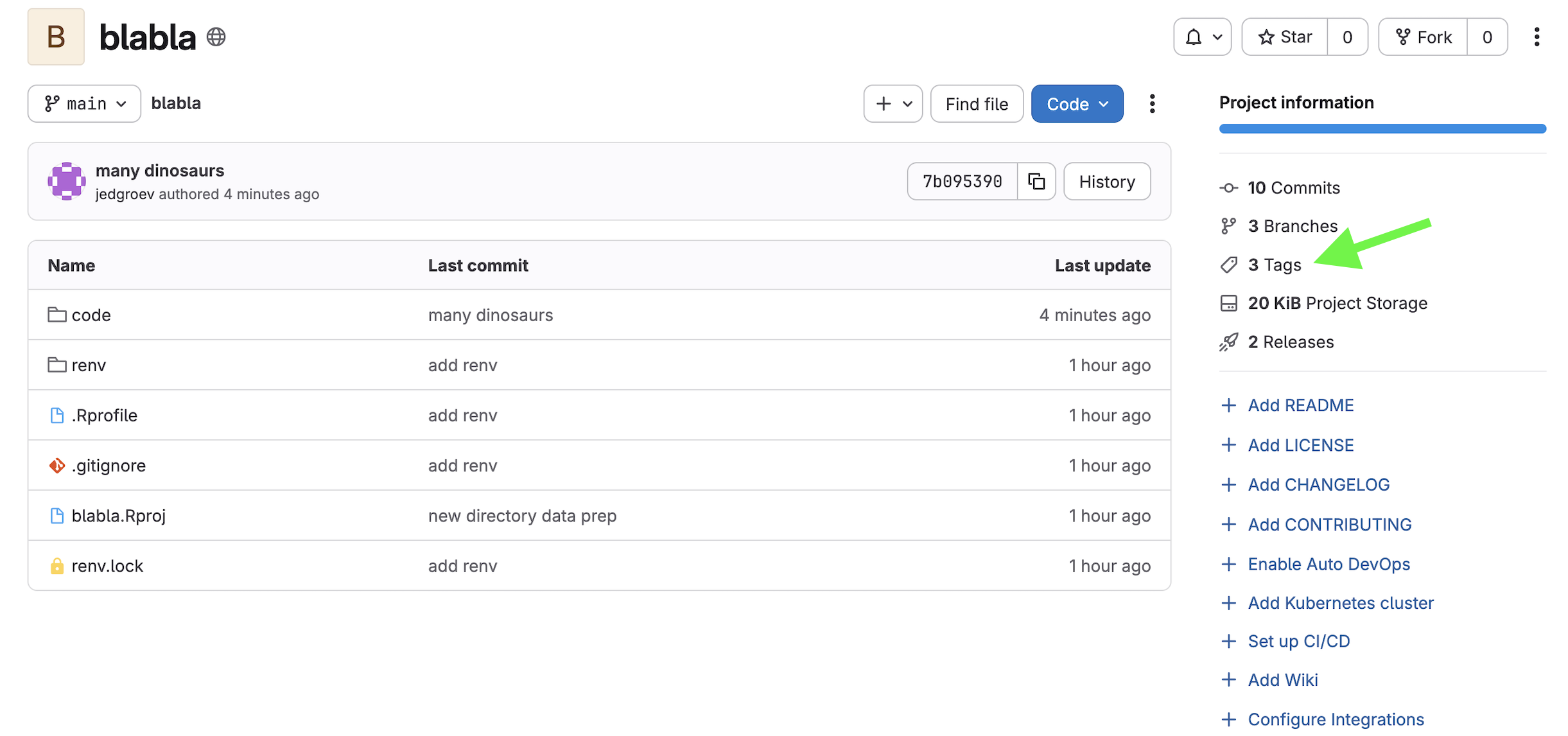
Task: Open the code folder
Action: pos(91,315)
